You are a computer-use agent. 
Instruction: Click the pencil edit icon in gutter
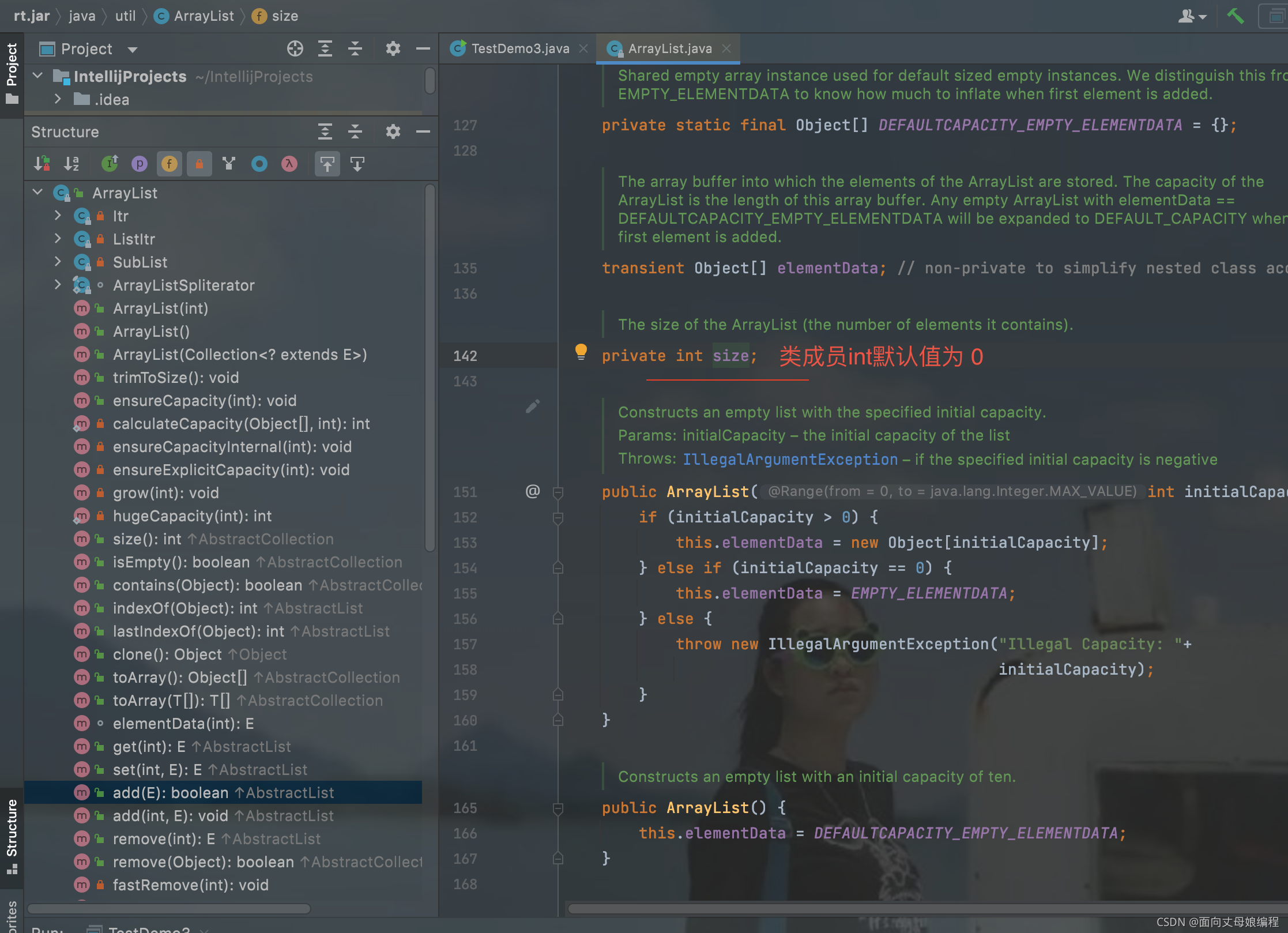pyautogui.click(x=533, y=407)
